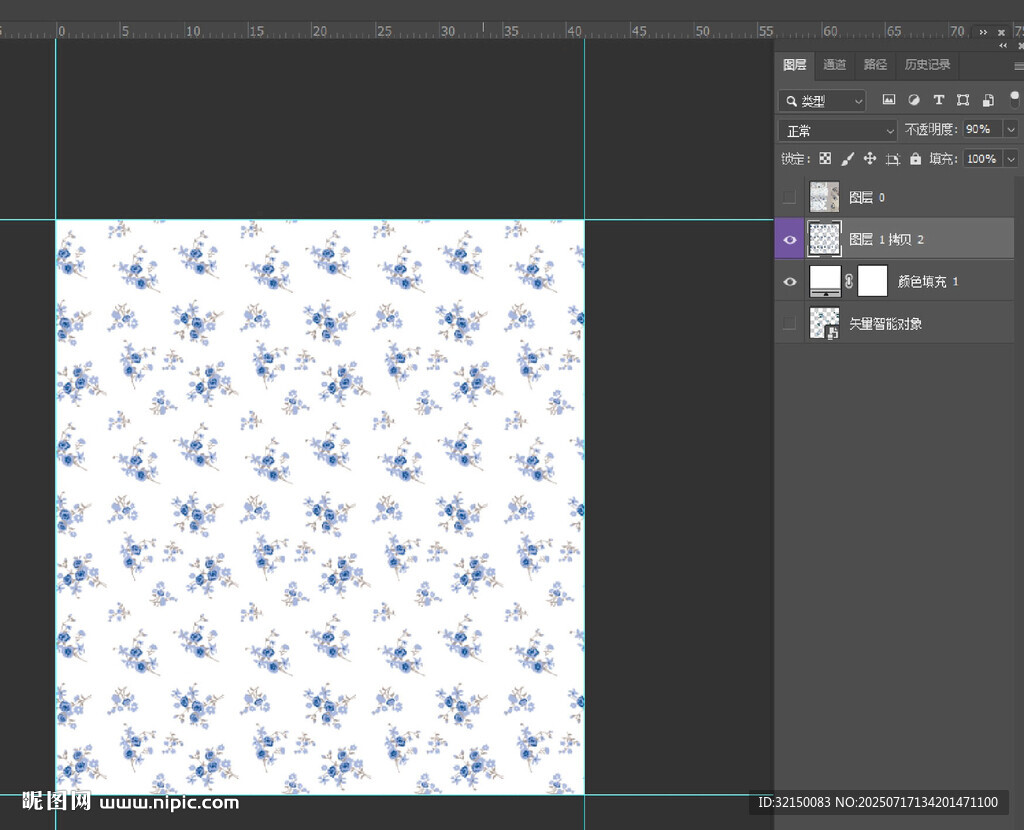Switch to the 通道 tab

[x=834, y=65]
